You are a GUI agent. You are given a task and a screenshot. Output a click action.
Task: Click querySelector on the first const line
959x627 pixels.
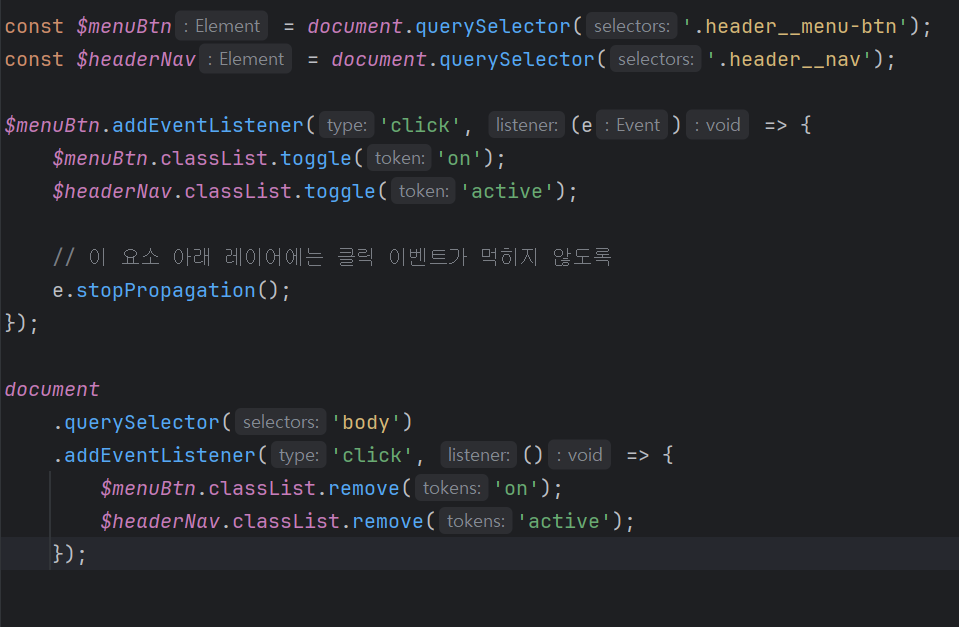point(493,26)
